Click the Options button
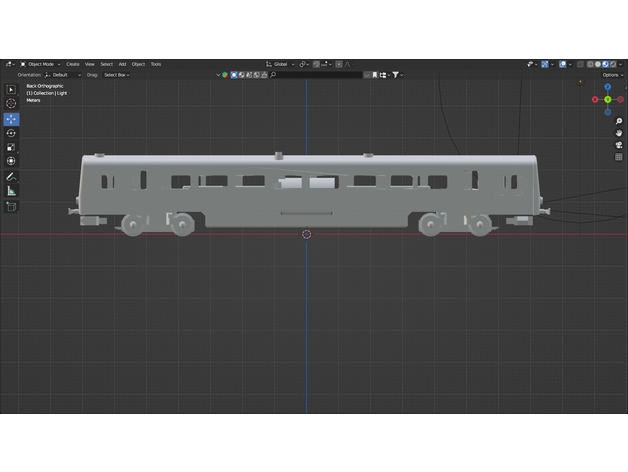Screen dimensions: 628x472 tap(612, 75)
